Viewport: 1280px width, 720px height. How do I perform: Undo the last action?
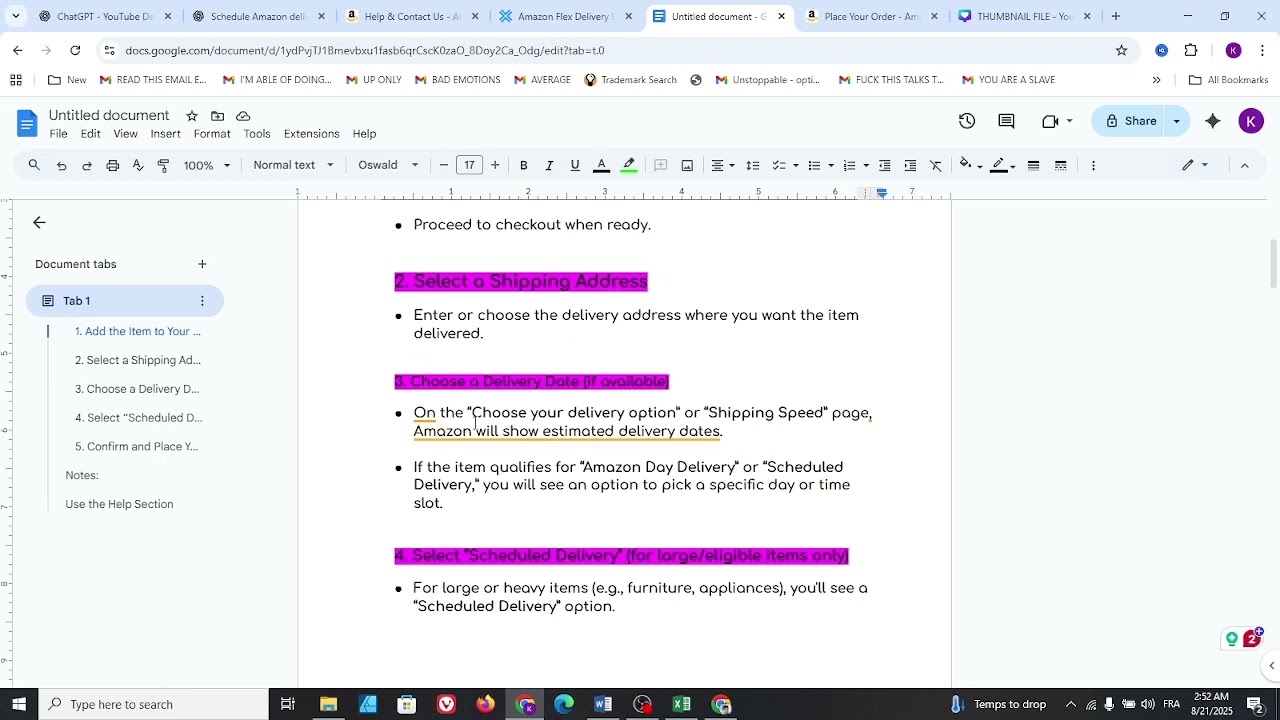[61, 165]
